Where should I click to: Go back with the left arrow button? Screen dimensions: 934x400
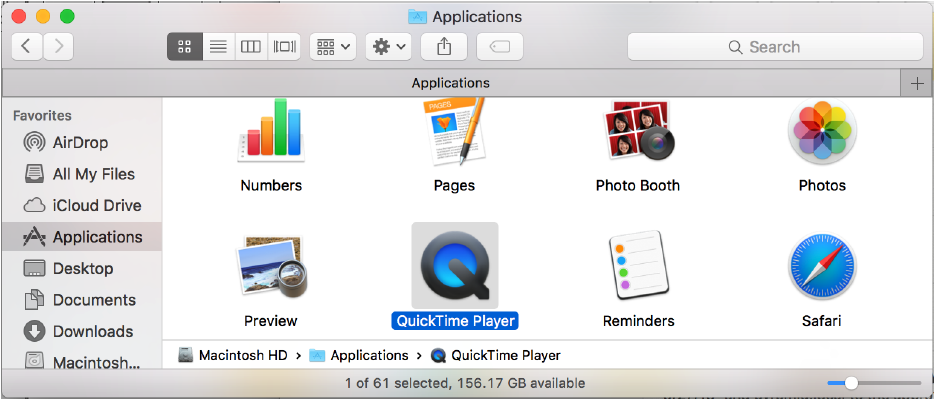coord(27,47)
